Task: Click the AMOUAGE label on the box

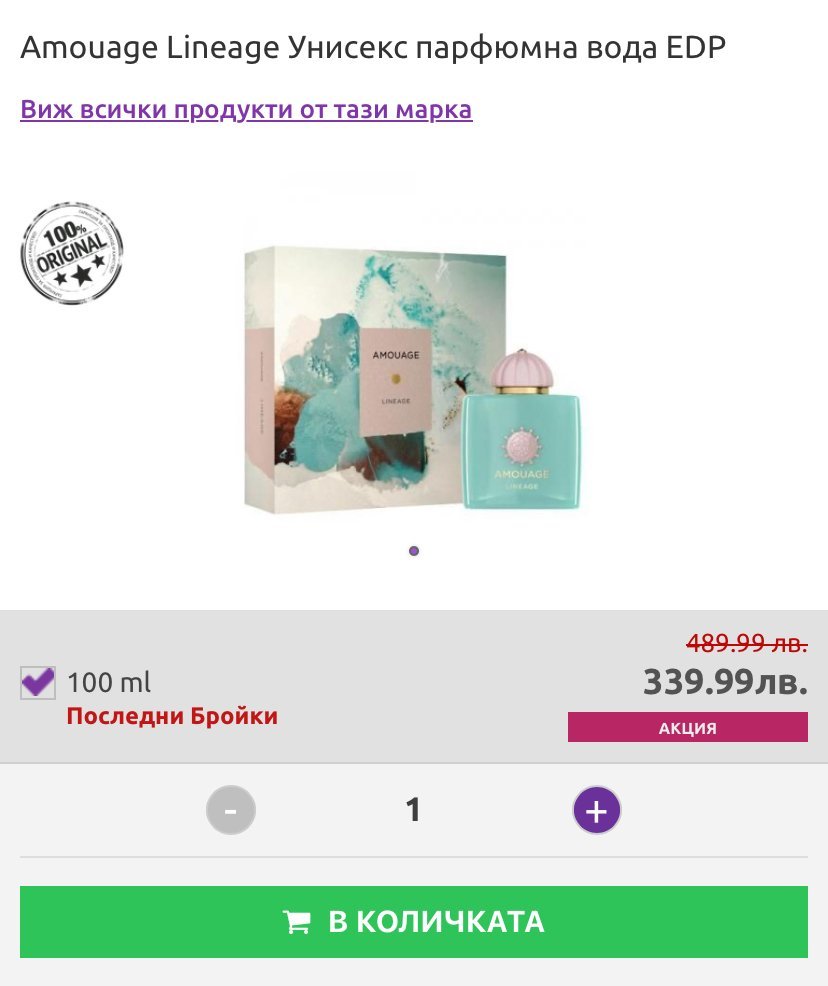Action: (395, 355)
